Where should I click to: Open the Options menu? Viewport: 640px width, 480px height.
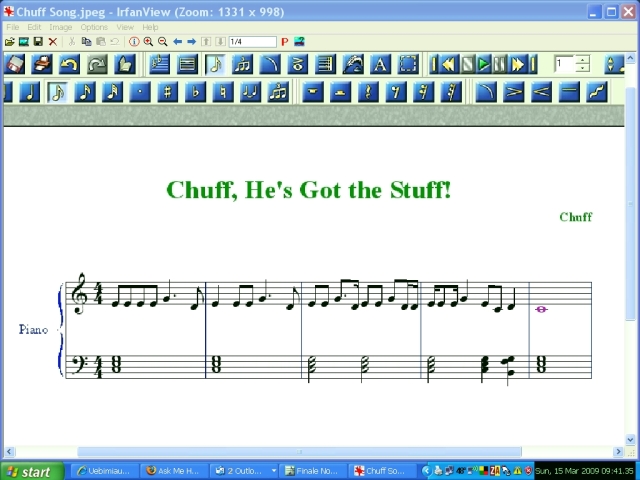[94, 27]
